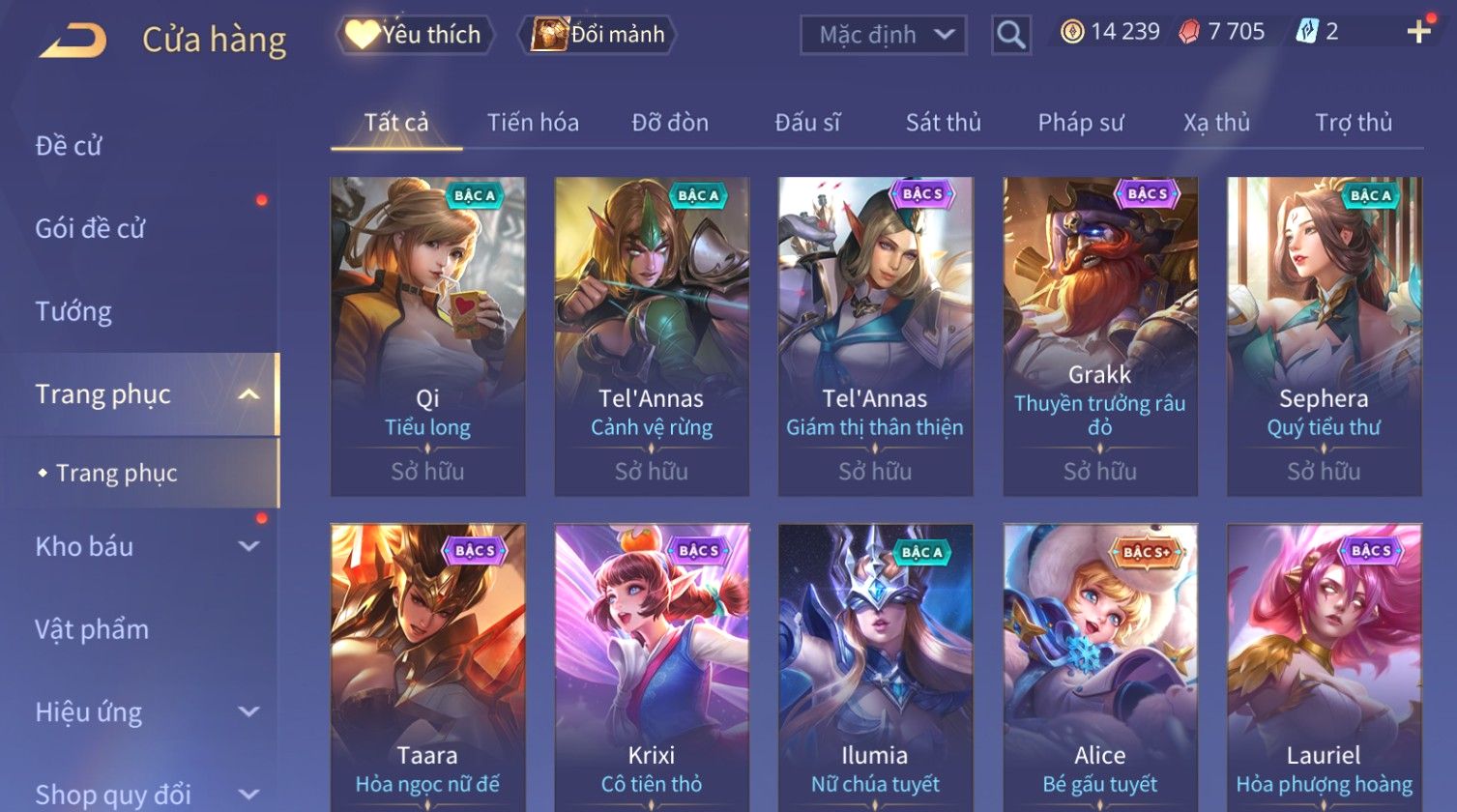
Task: Click the plus icon to add currency
Action: 1418,32
